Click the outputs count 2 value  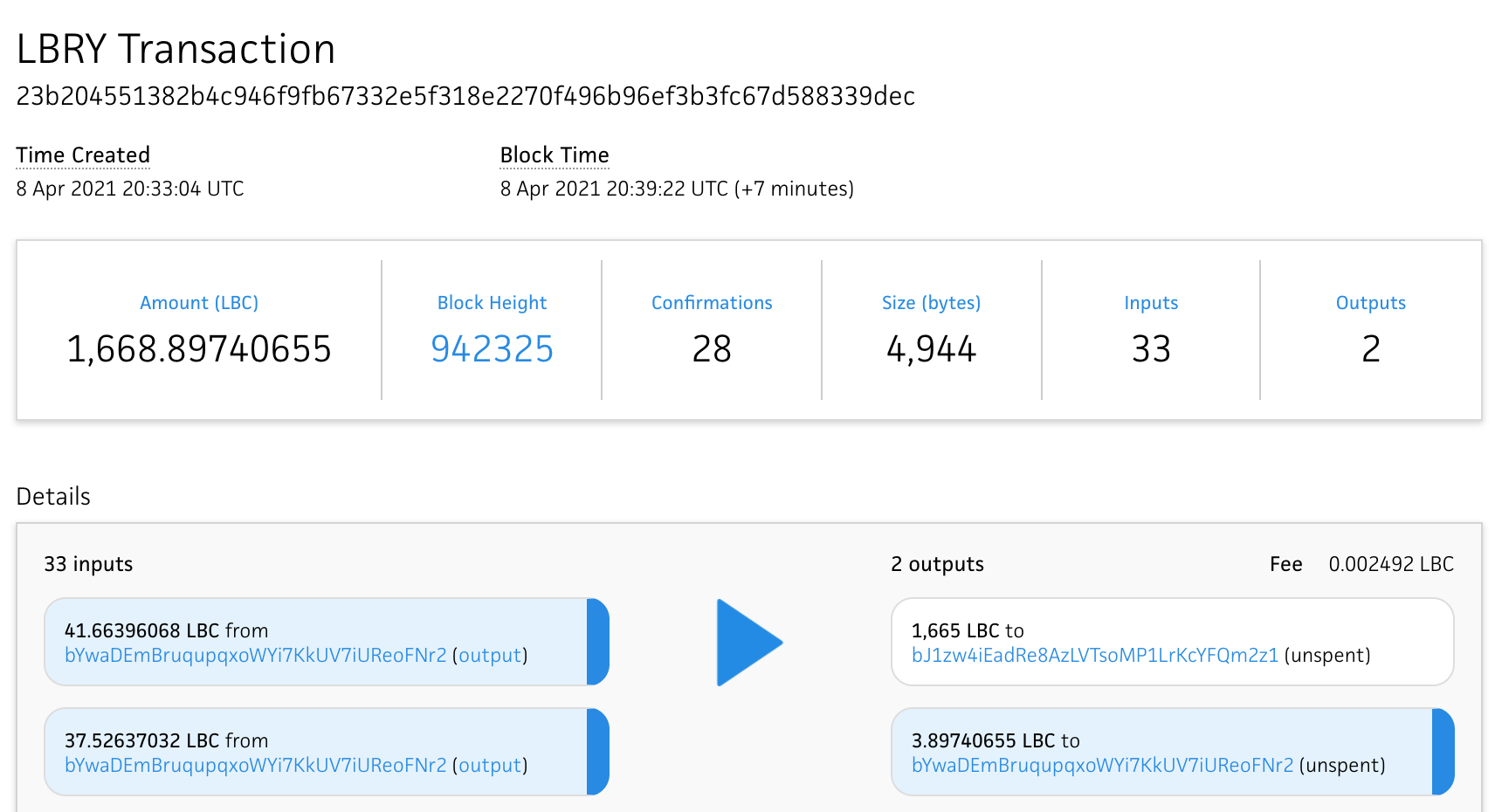pyautogui.click(x=1371, y=349)
